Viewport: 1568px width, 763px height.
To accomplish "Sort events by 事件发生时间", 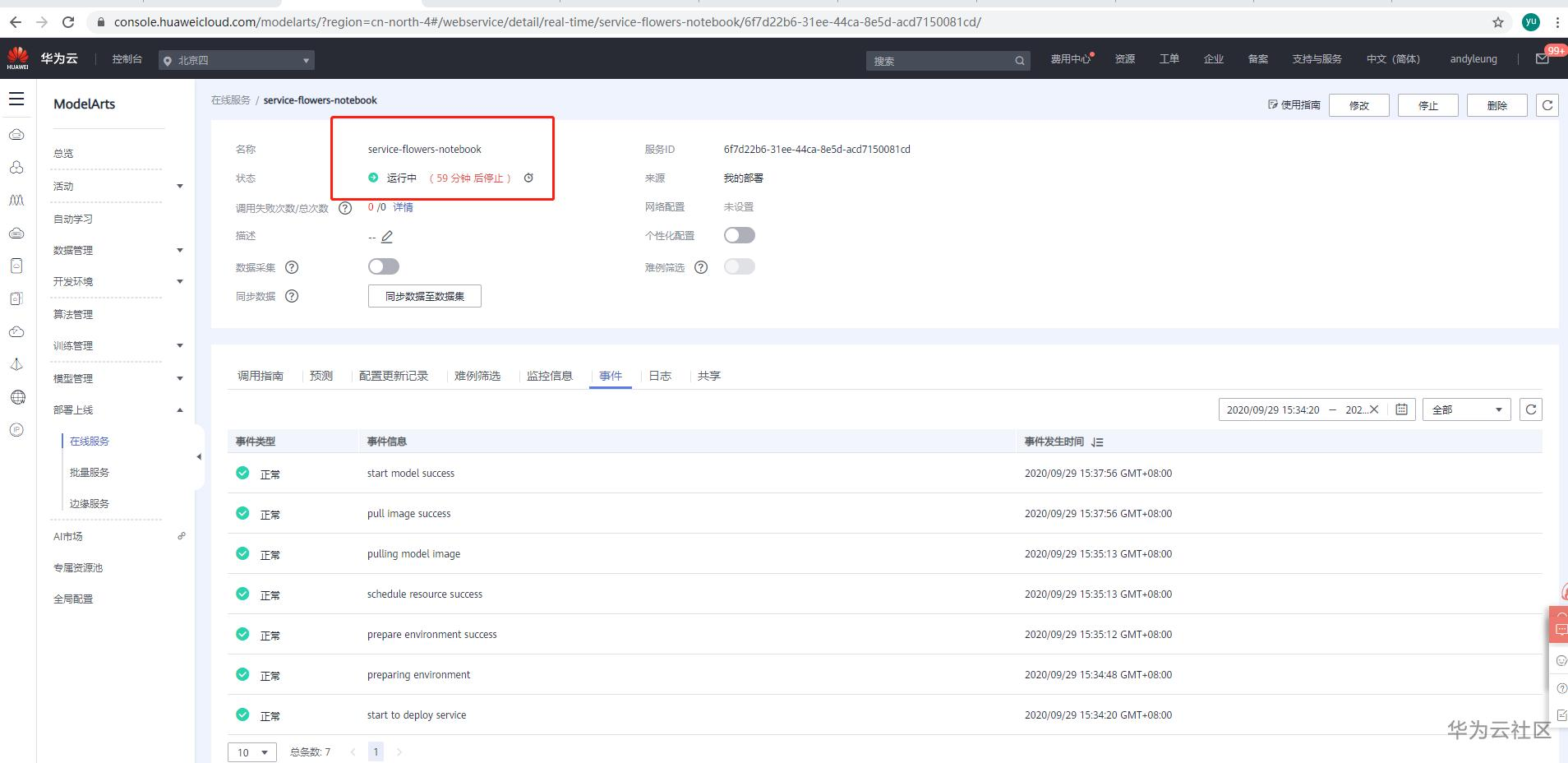I will pos(1098,442).
